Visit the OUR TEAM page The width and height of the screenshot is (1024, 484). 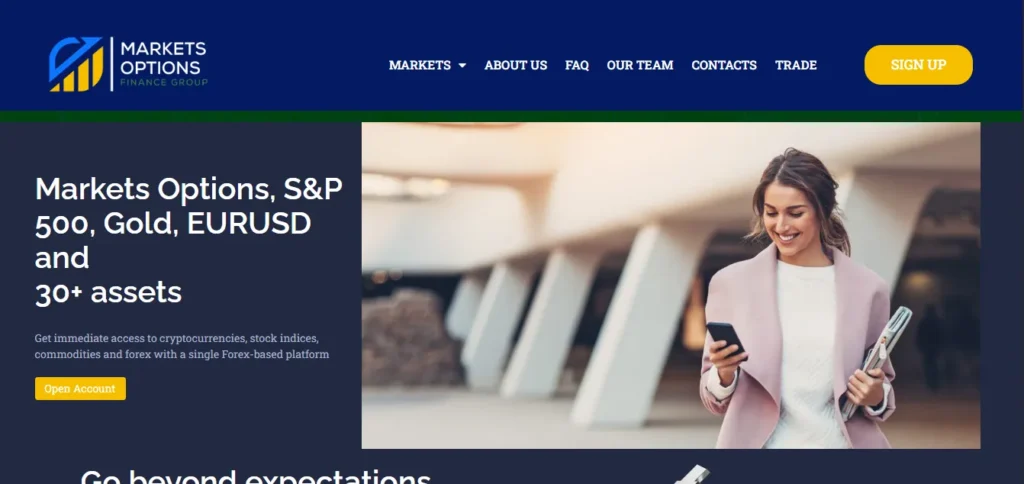click(640, 65)
